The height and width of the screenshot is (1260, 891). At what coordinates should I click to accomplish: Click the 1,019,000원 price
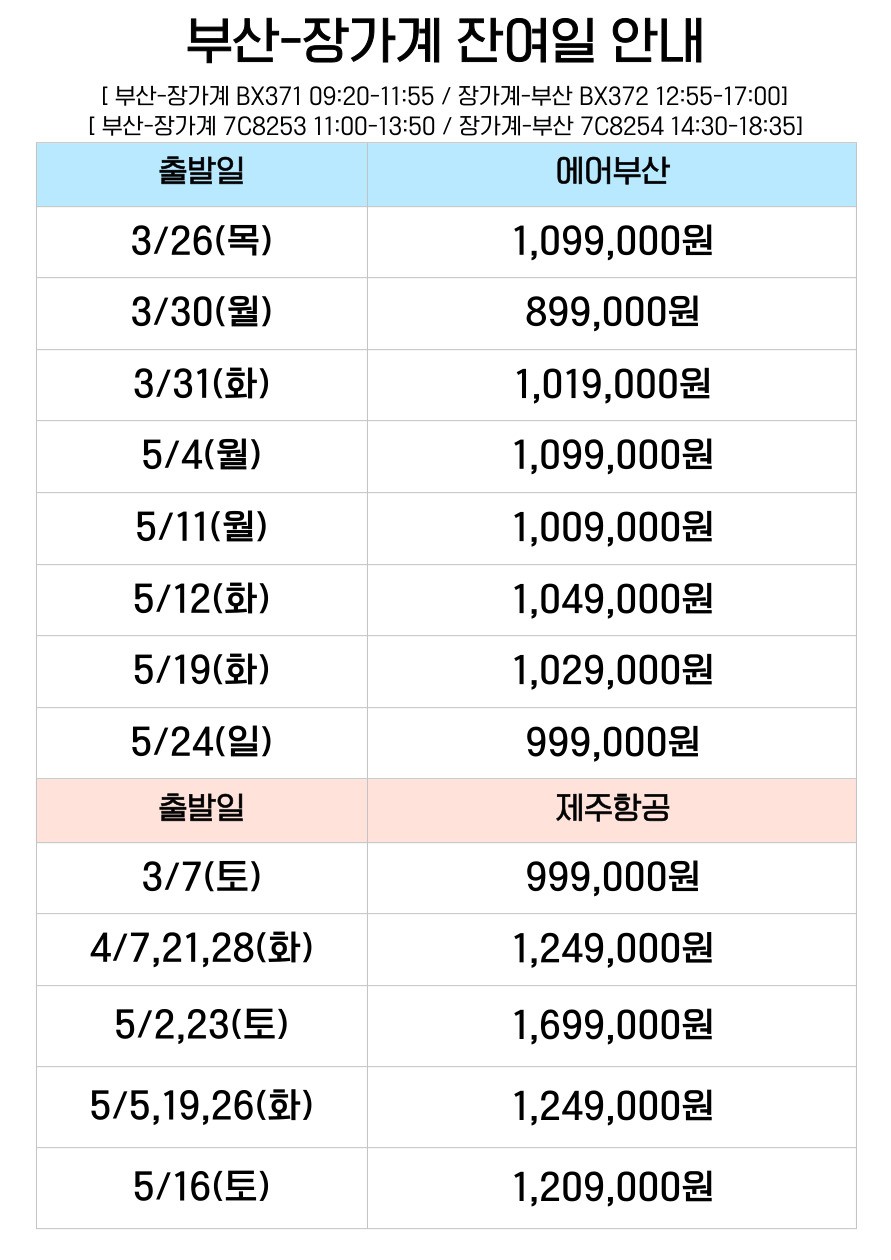tap(611, 384)
